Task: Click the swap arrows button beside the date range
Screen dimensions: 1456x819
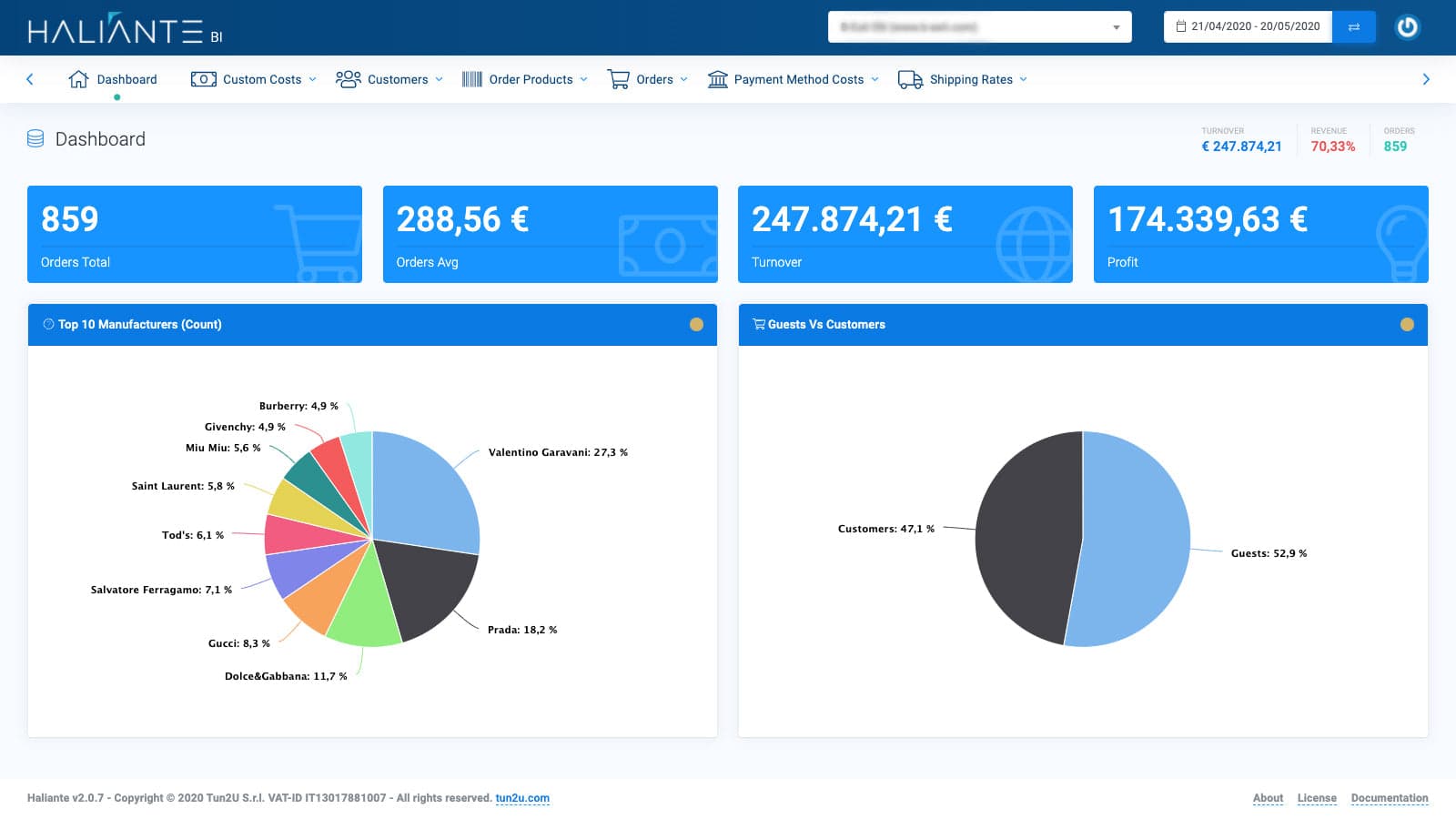Action: 1355,26
